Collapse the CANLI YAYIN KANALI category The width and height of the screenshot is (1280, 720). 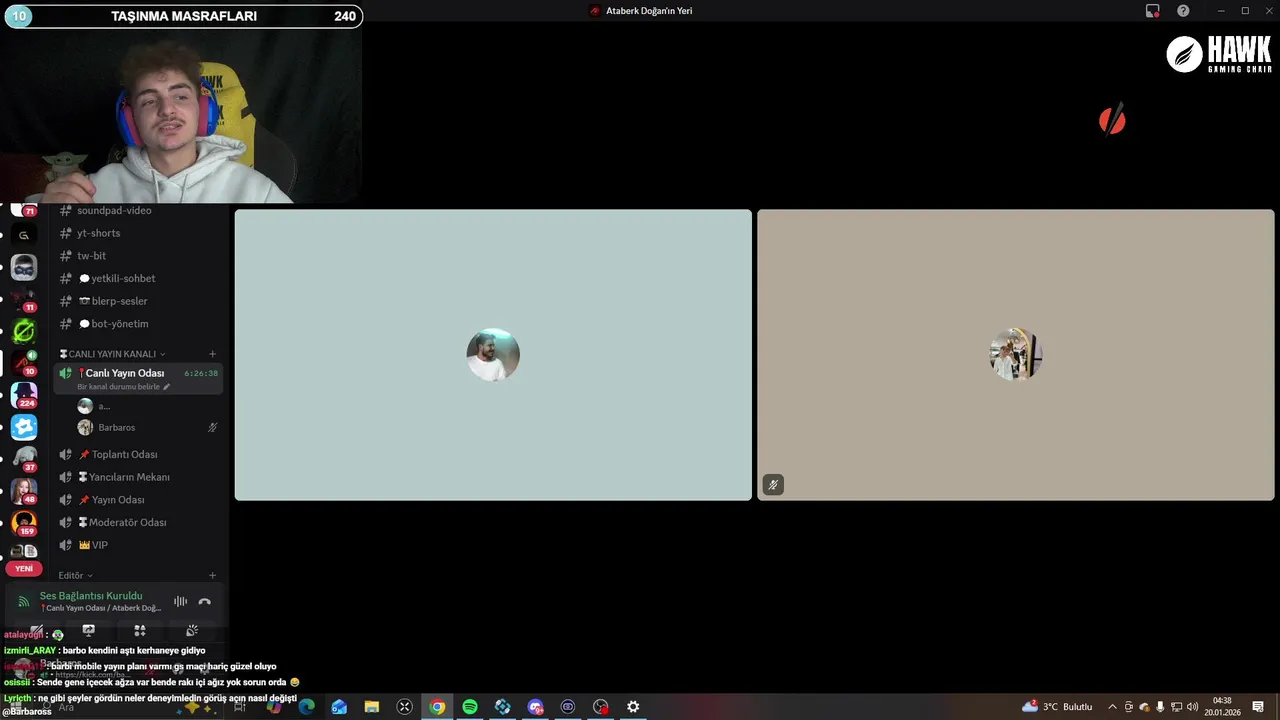pyautogui.click(x=112, y=354)
